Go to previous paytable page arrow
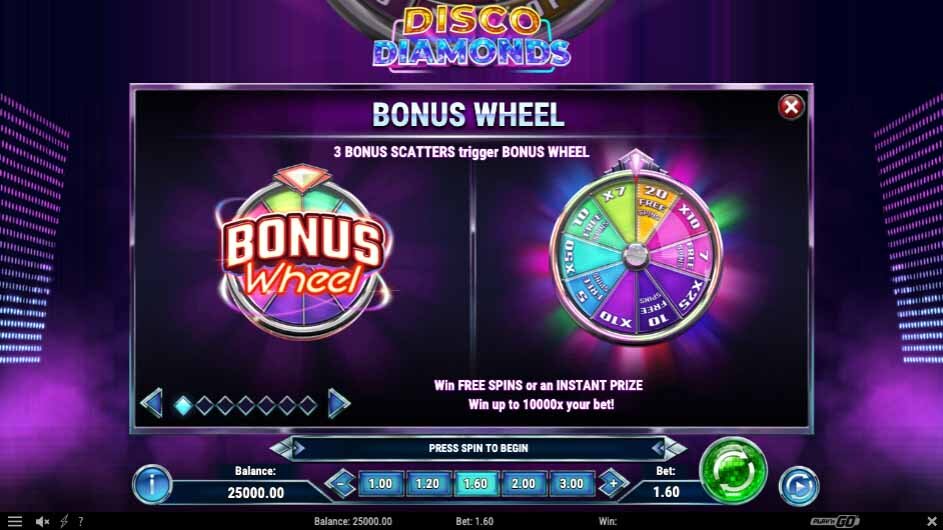This screenshot has height=530, width=943. (x=152, y=403)
